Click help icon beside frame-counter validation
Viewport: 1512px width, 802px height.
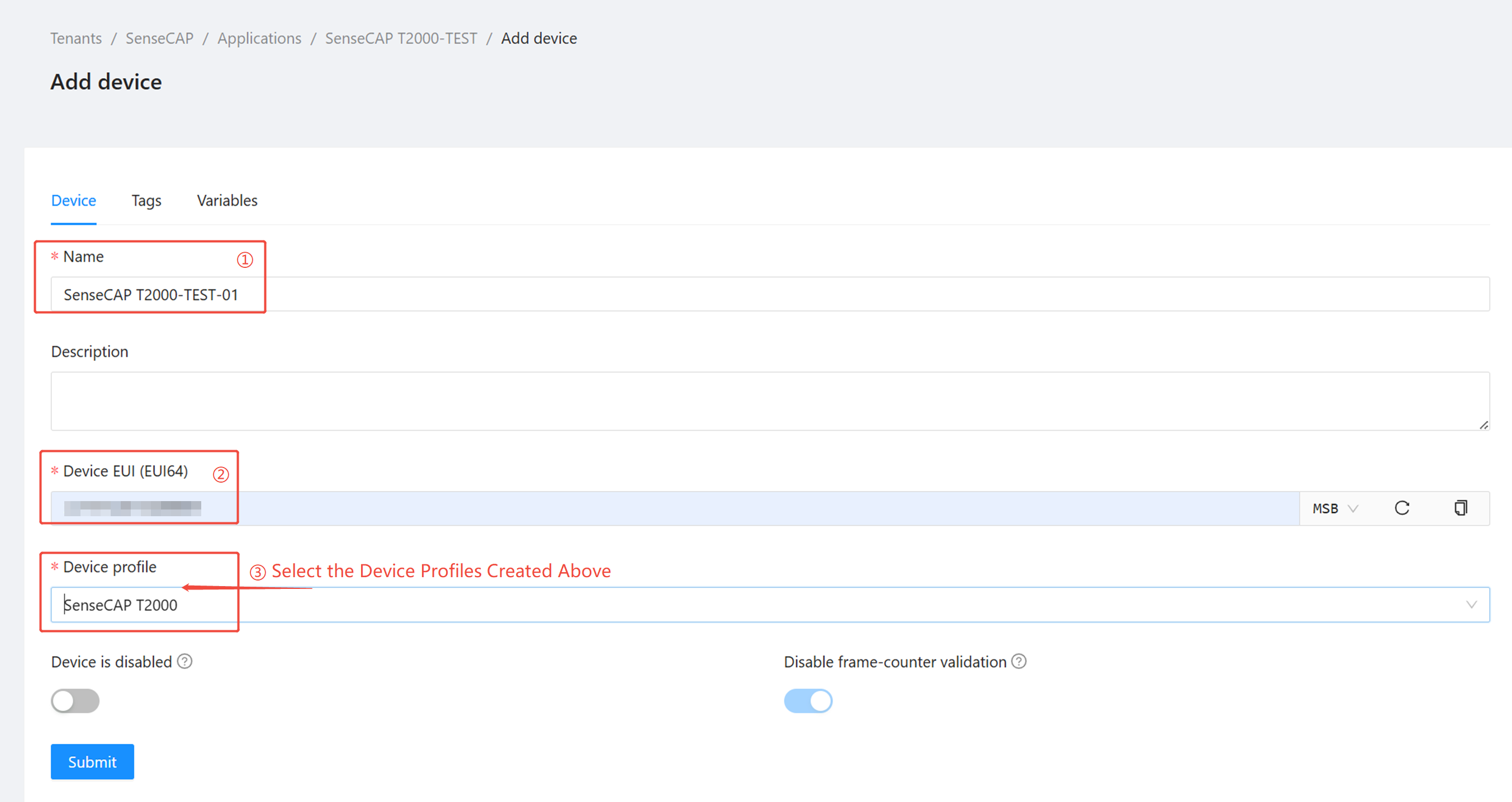(1019, 662)
